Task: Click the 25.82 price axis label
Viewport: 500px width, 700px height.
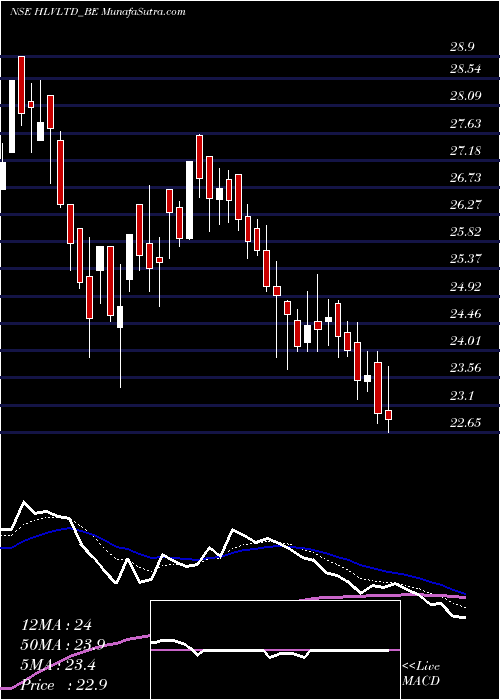Action: 466,232
